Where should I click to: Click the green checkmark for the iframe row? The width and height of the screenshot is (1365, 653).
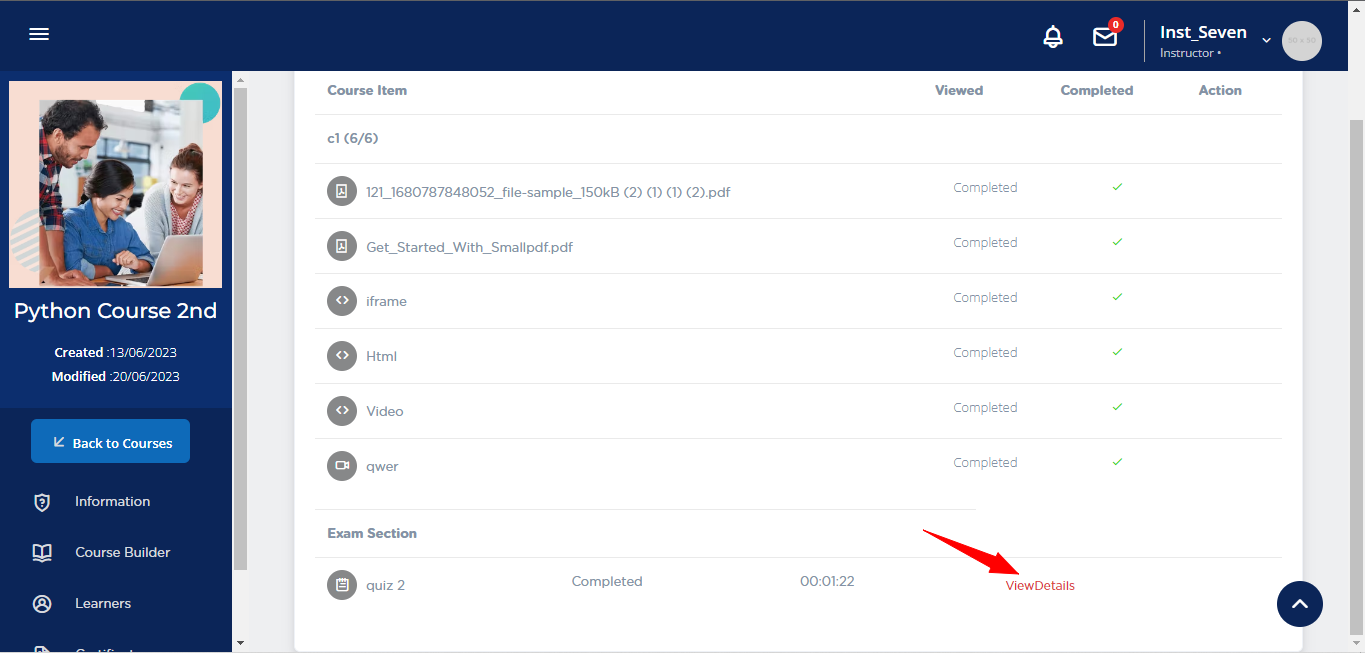tap(1117, 297)
